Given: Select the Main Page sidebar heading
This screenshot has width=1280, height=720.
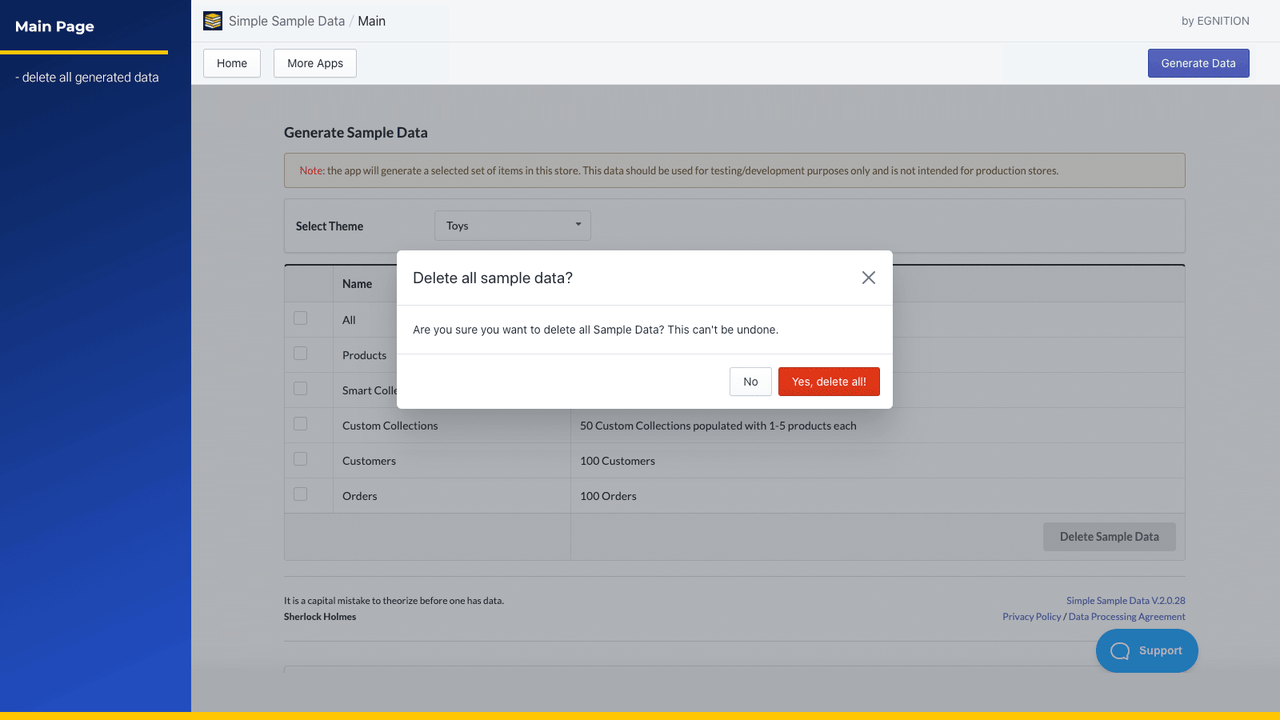Looking at the screenshot, I should click(53, 26).
